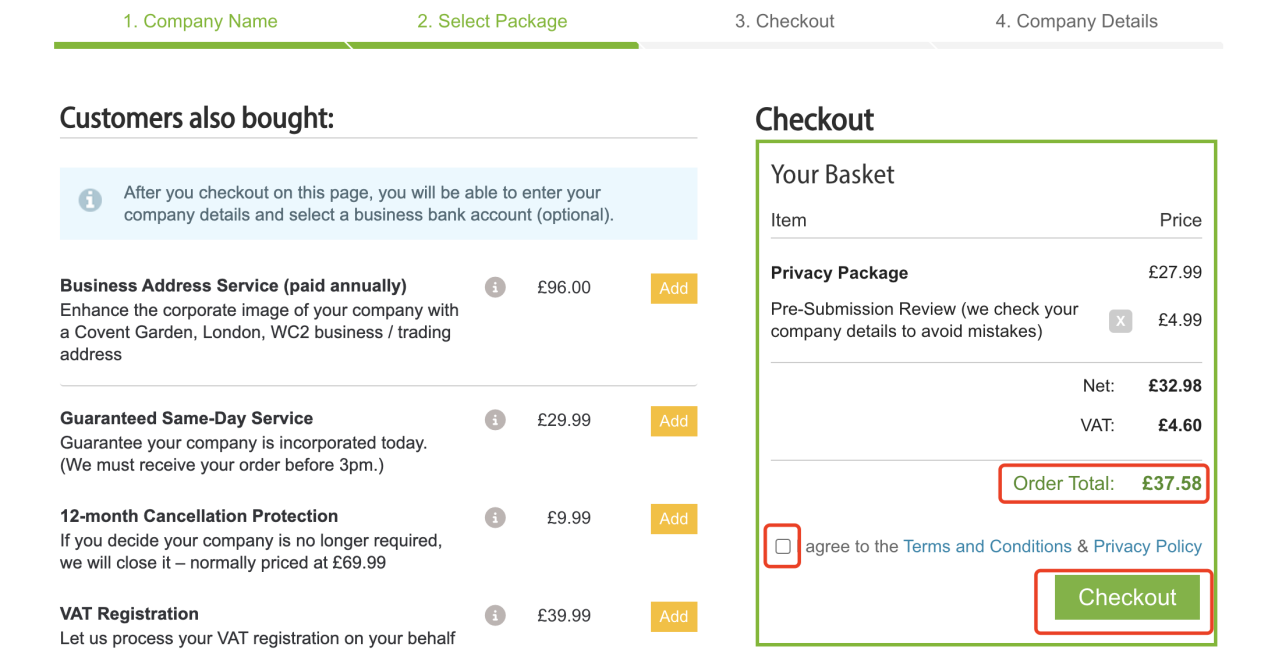Go to step 4 Company Details
This screenshot has height=672, width=1271.
point(1077,22)
